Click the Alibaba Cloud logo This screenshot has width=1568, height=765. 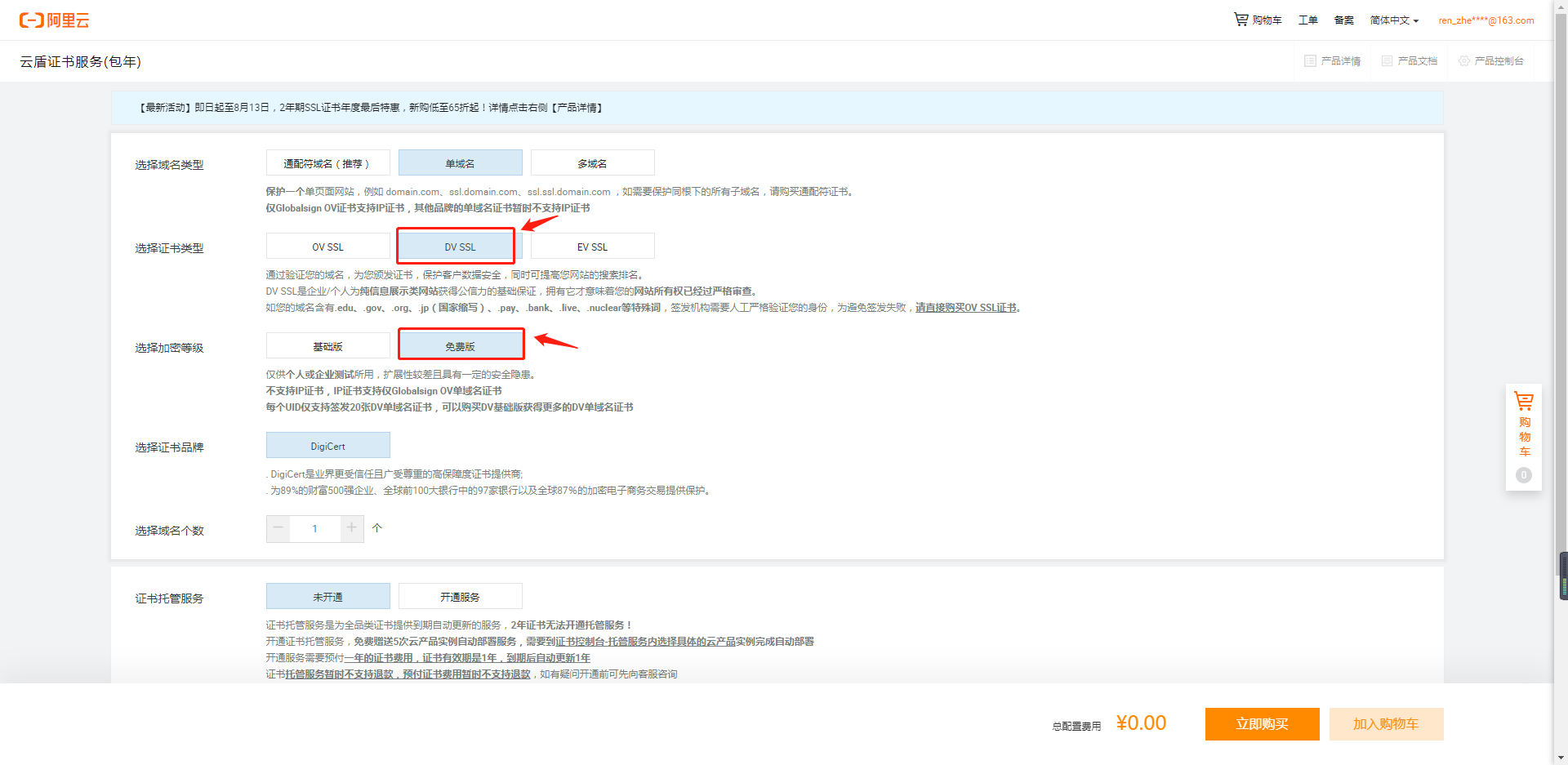(x=54, y=20)
